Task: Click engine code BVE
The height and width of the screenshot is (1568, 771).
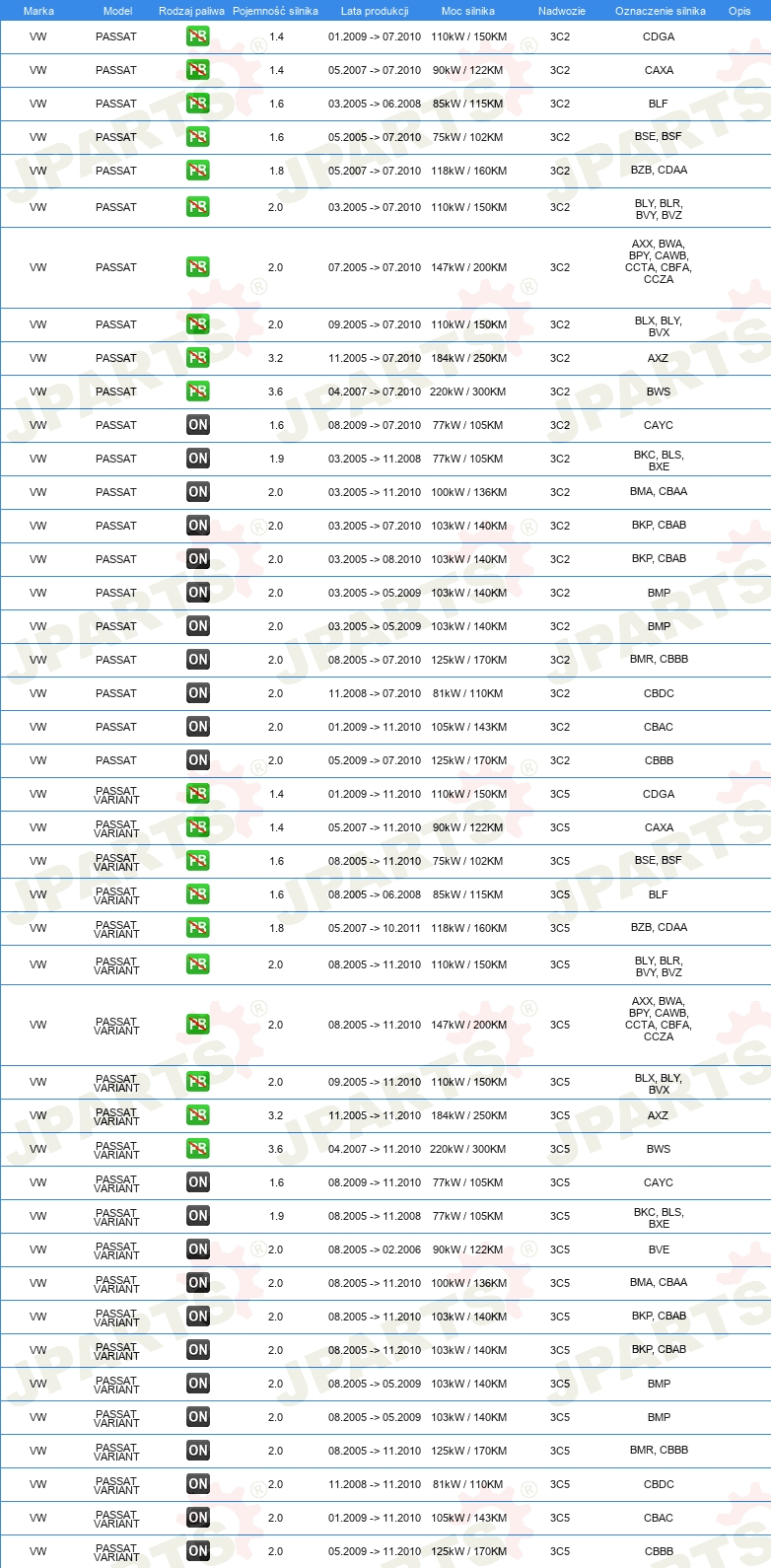Action: coord(659,1249)
